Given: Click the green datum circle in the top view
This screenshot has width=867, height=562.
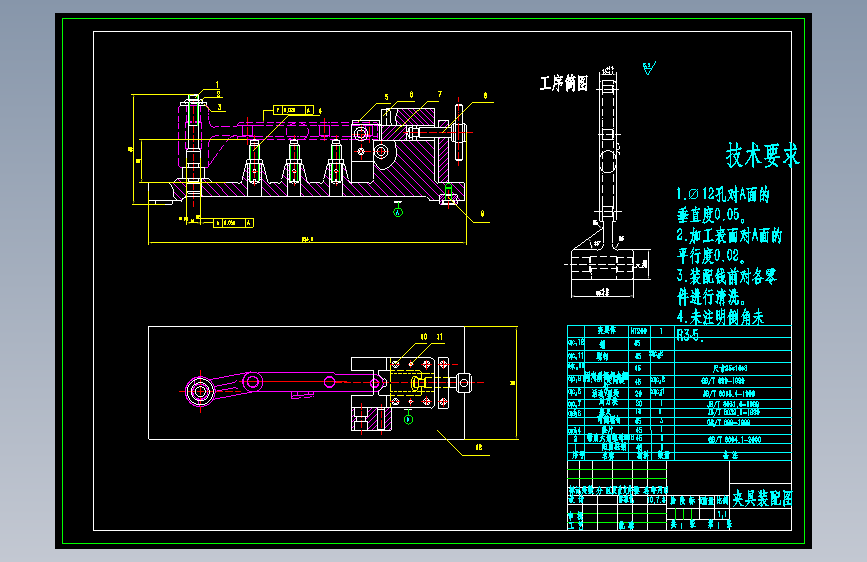Looking at the screenshot, I should (409, 418).
